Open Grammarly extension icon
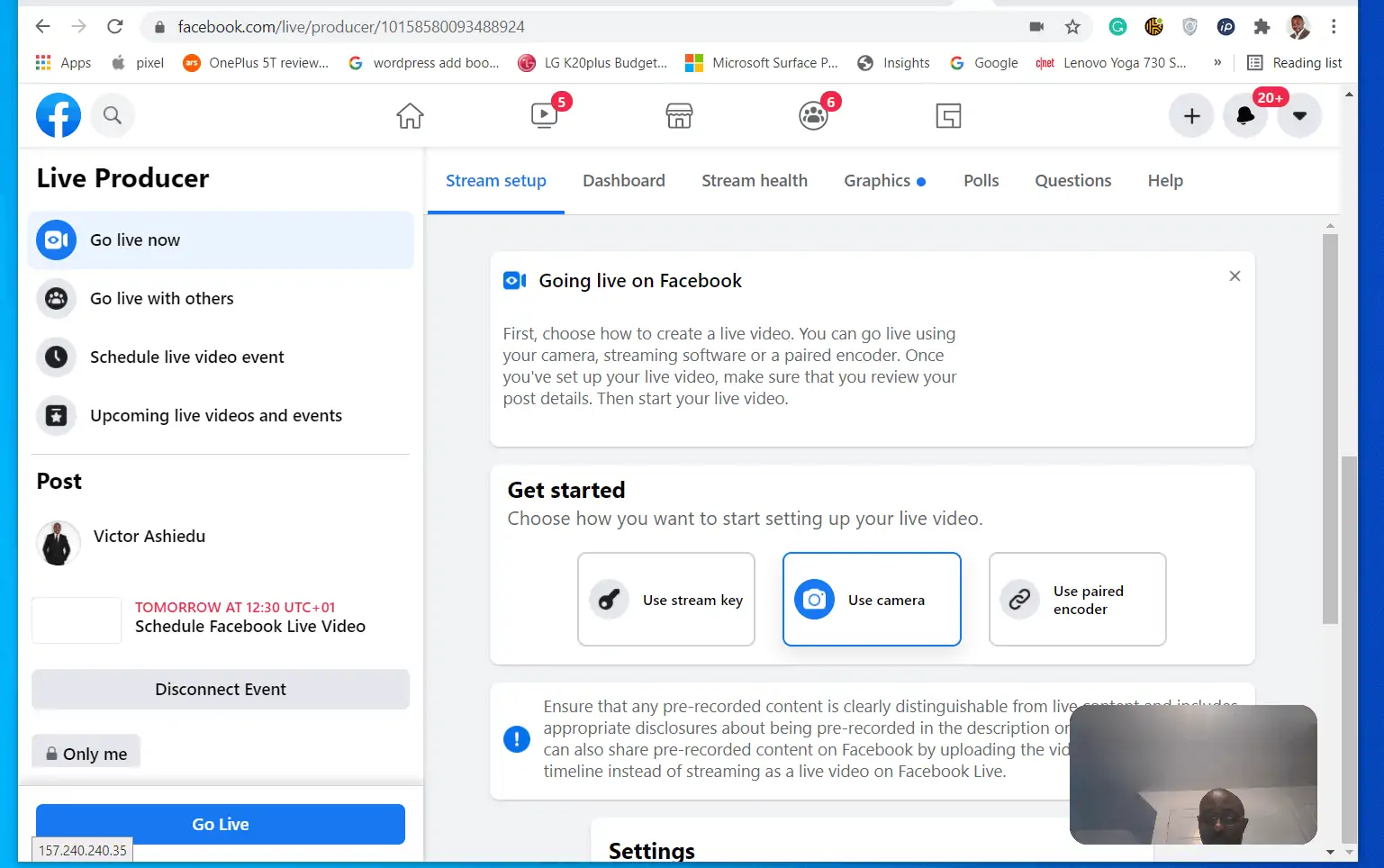This screenshot has width=1384, height=868. [1117, 27]
